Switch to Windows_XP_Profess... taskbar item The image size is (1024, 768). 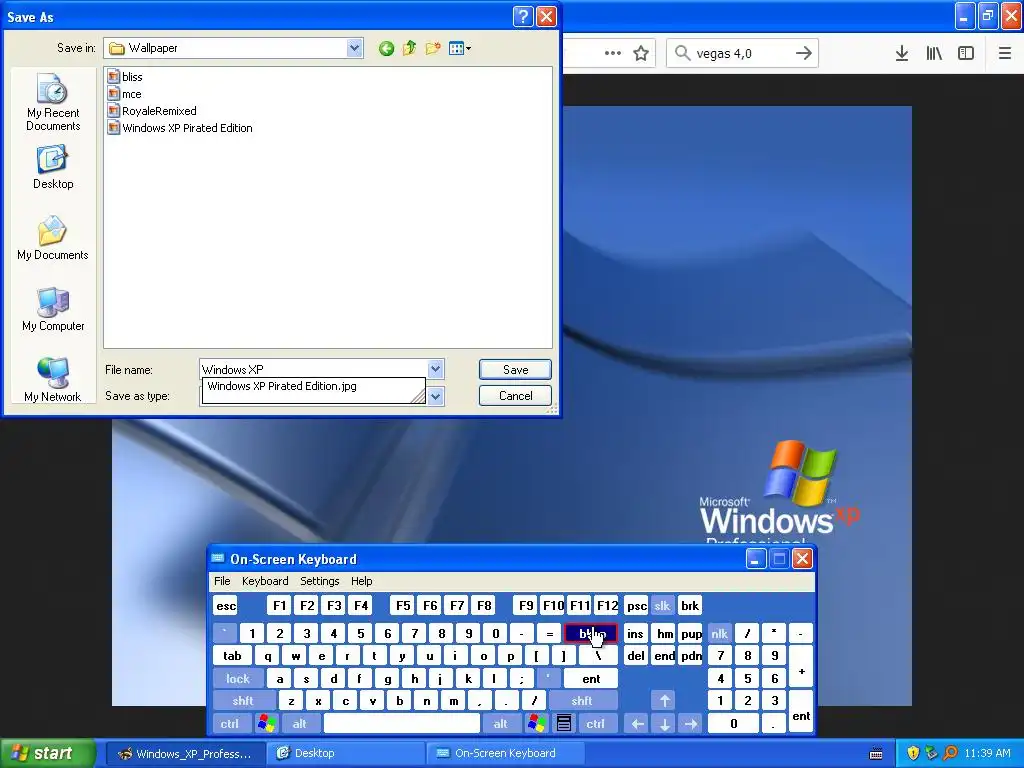click(185, 754)
